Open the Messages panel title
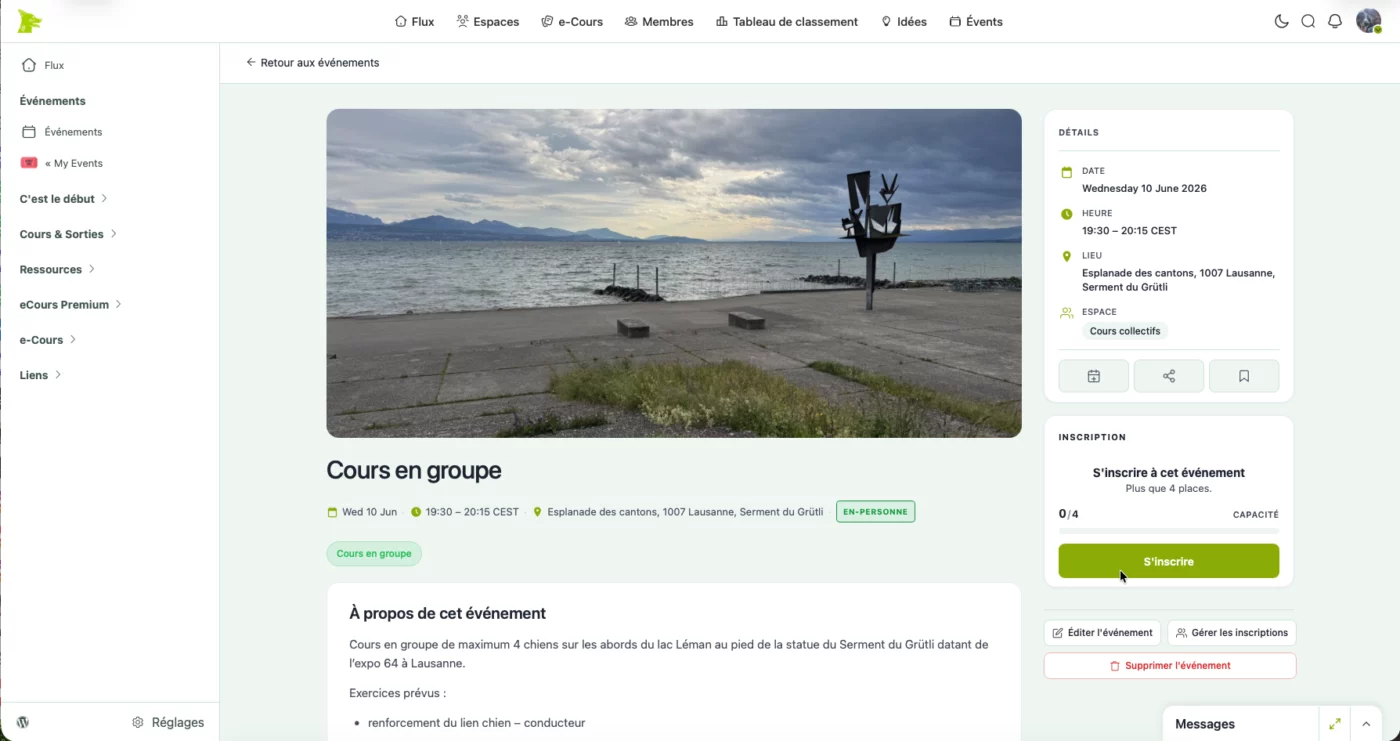 [x=1205, y=724]
